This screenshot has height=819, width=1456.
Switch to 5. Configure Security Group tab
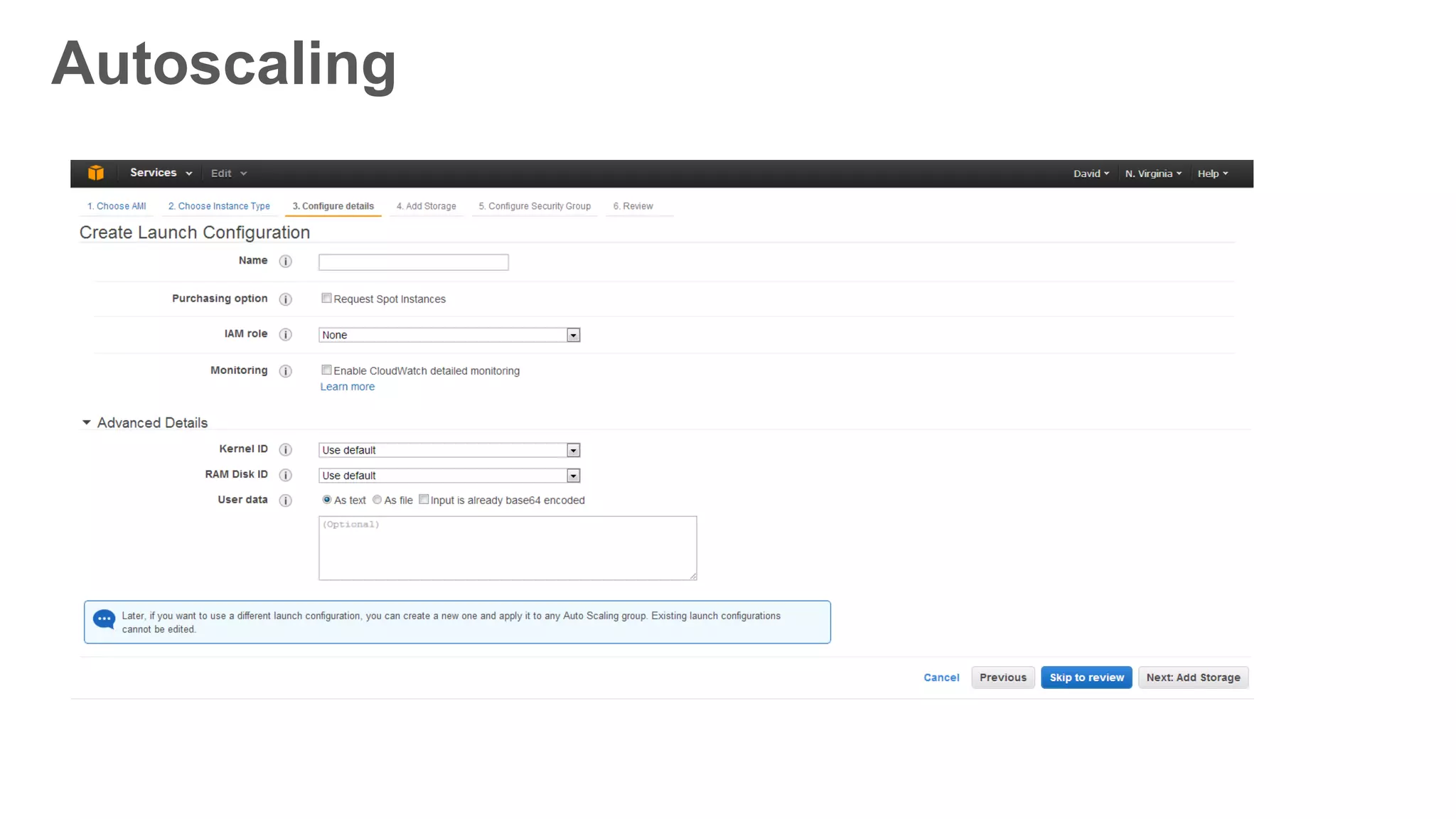(535, 206)
